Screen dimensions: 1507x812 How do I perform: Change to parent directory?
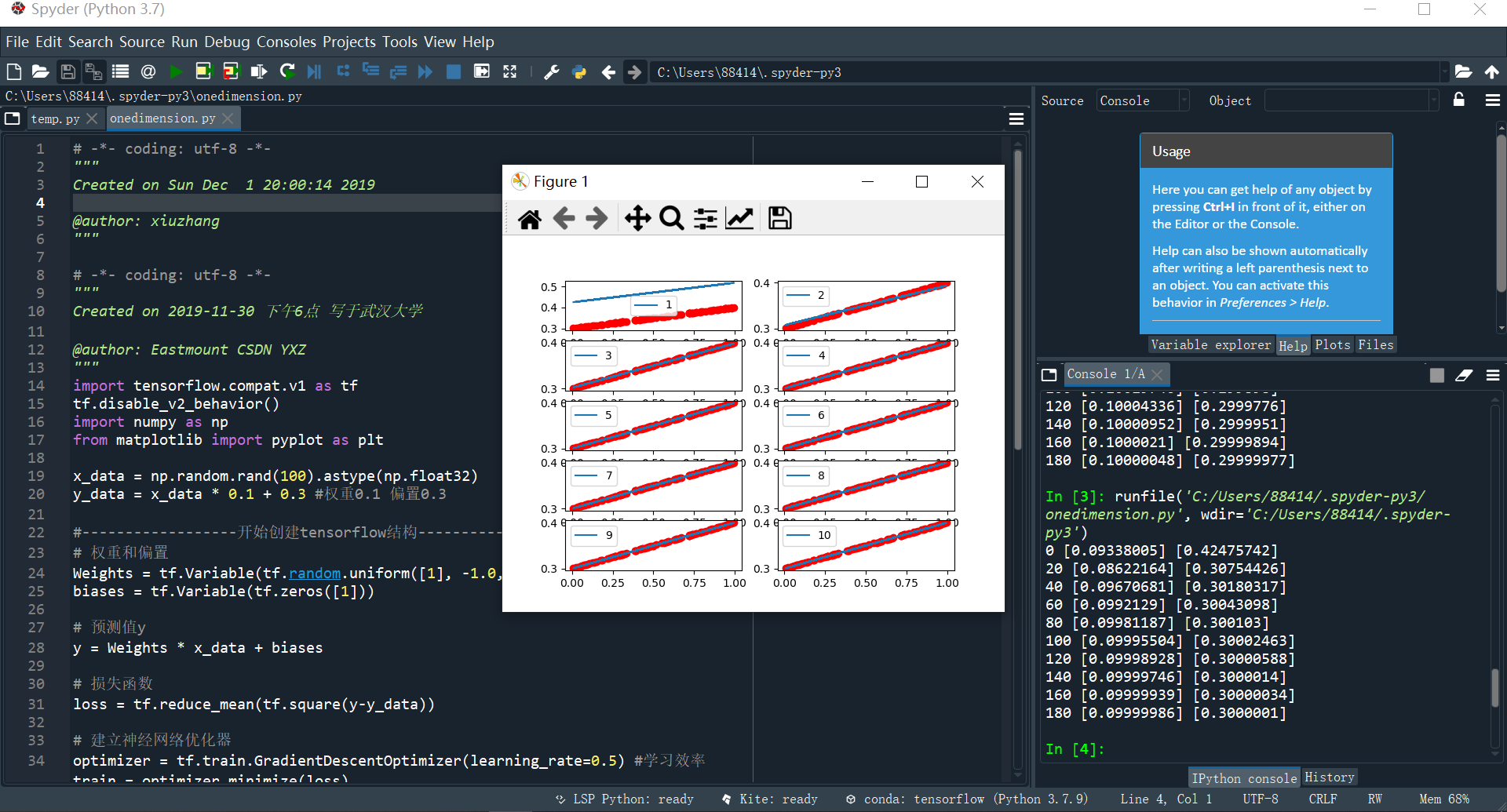coord(1492,72)
